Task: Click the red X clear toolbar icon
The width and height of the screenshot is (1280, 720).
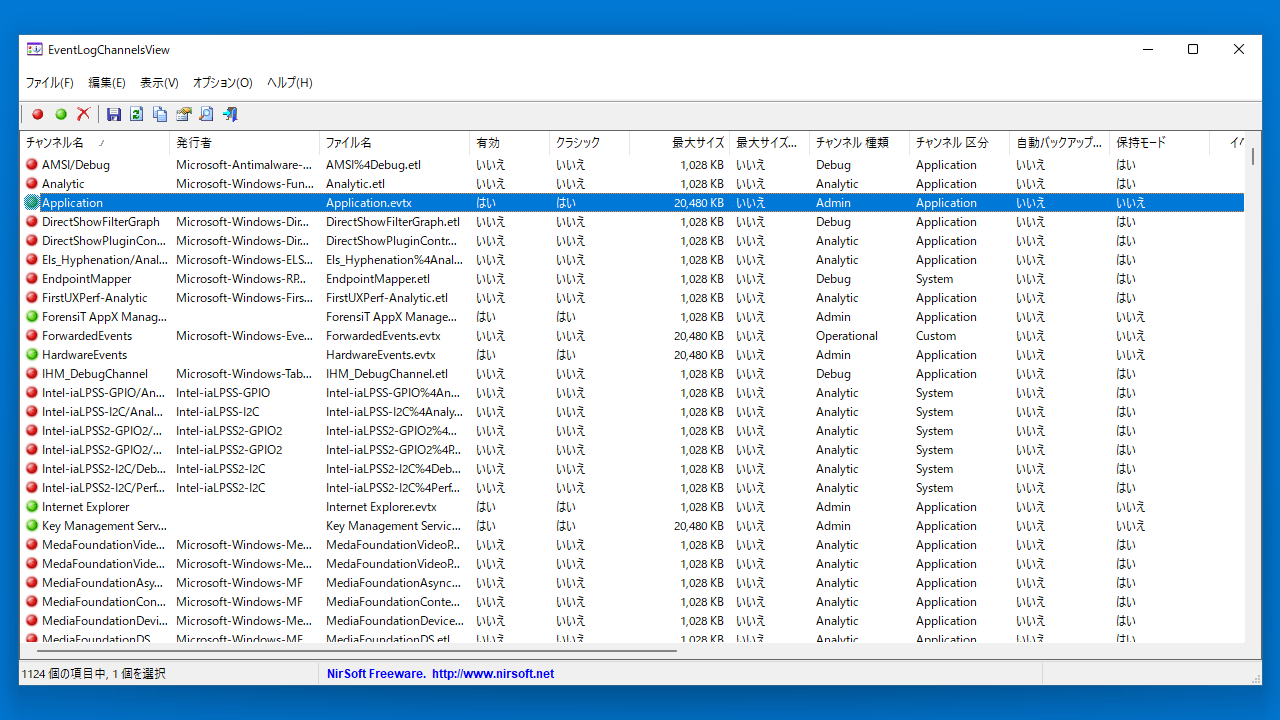Action: (84, 114)
